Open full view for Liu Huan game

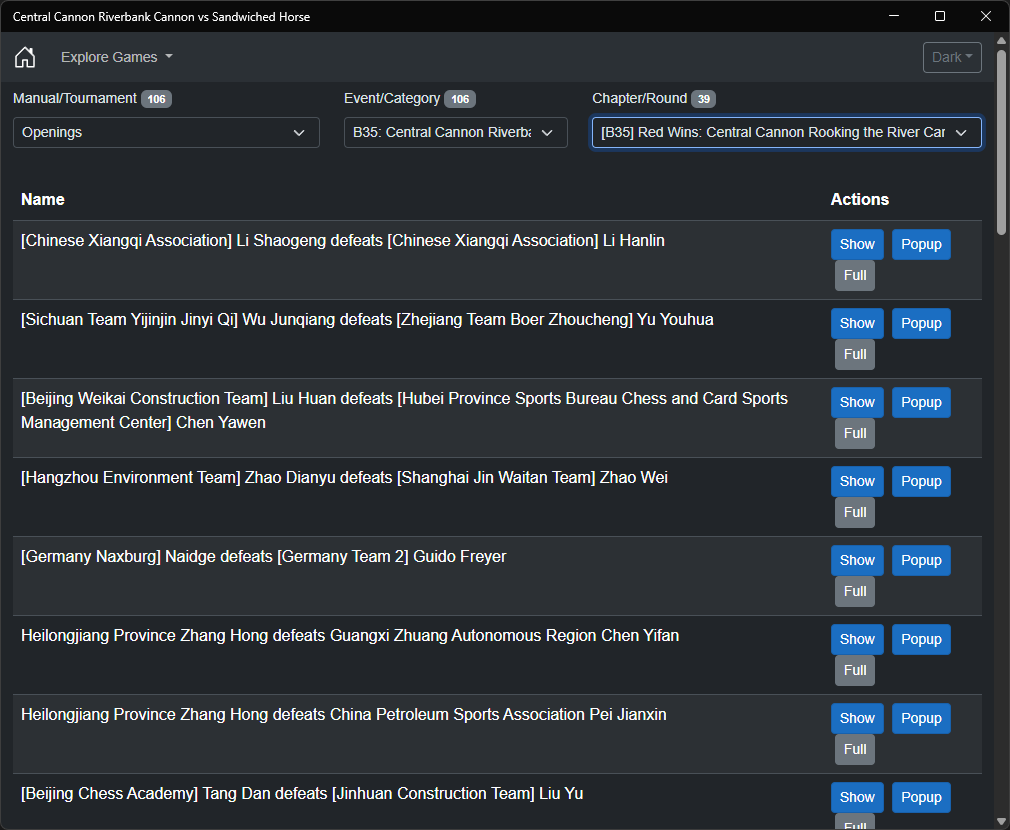tap(855, 433)
